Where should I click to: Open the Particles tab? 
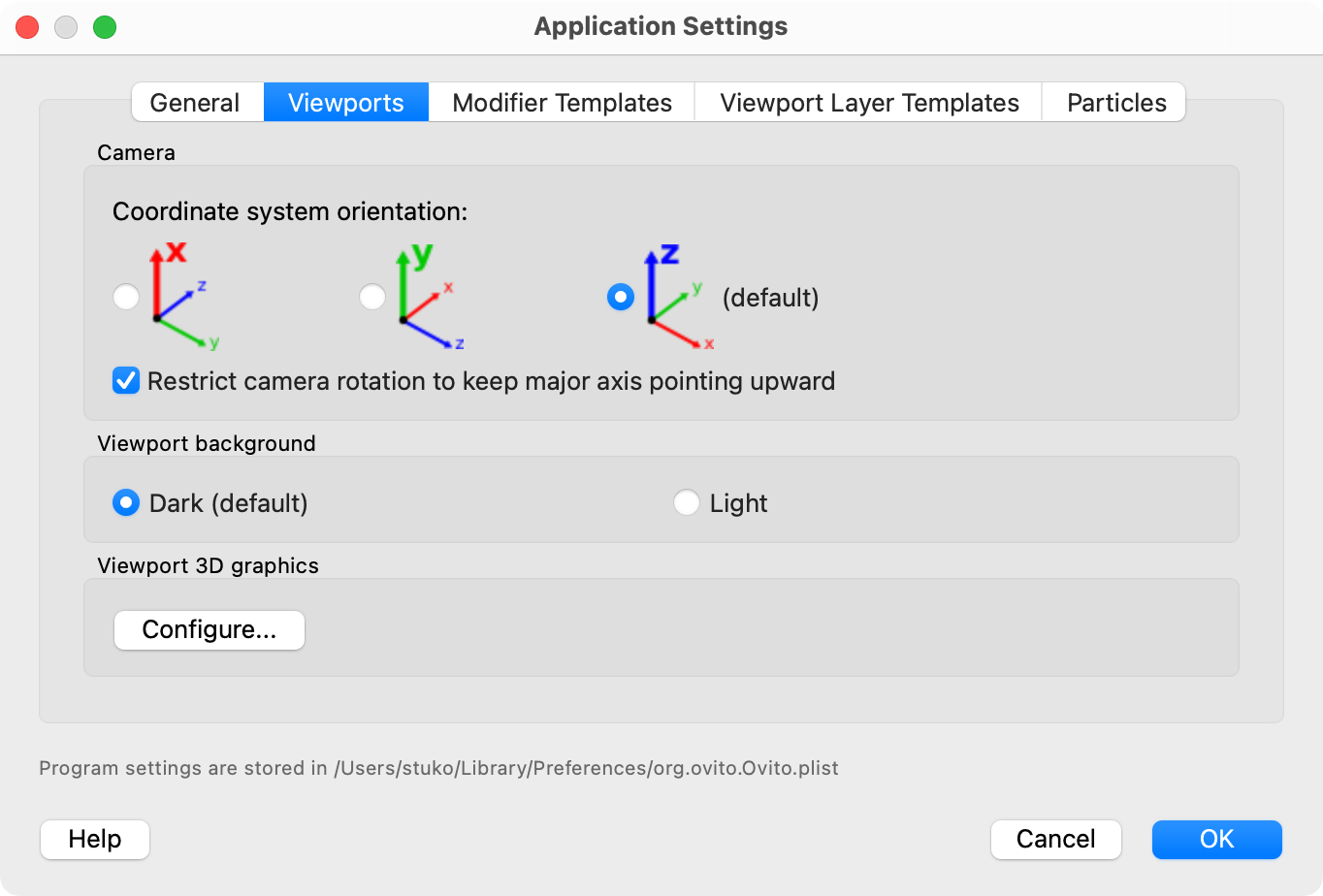tap(1115, 103)
